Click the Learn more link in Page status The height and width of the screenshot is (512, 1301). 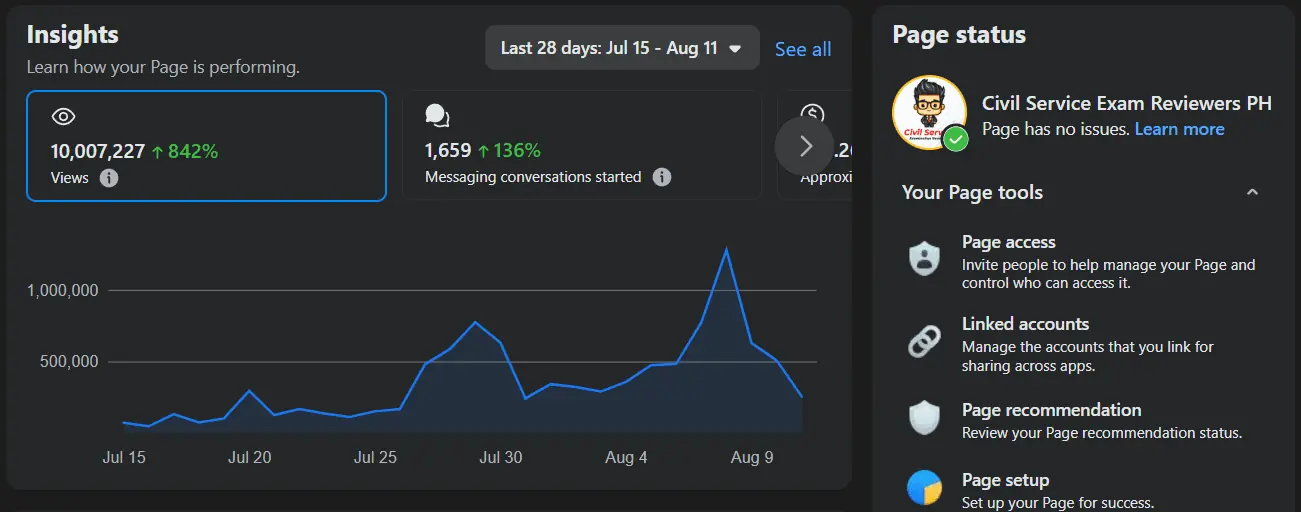1179,129
